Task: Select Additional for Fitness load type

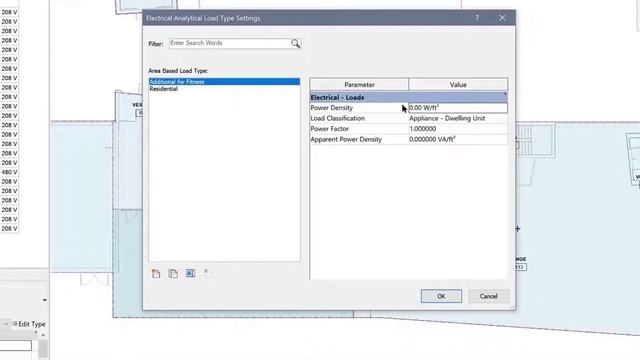Action: click(224, 82)
